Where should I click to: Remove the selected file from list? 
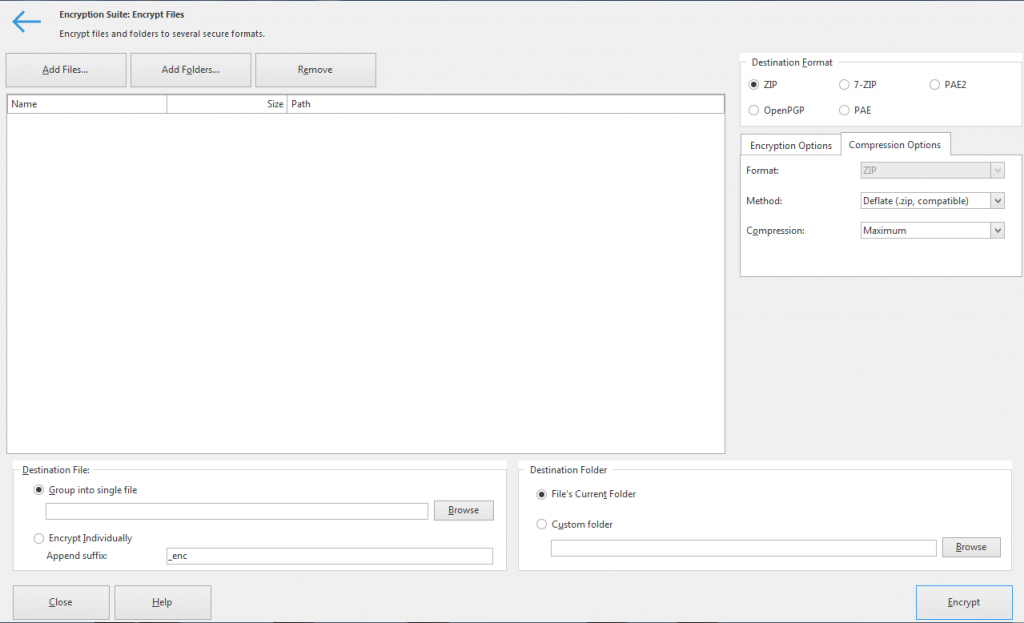[315, 70]
